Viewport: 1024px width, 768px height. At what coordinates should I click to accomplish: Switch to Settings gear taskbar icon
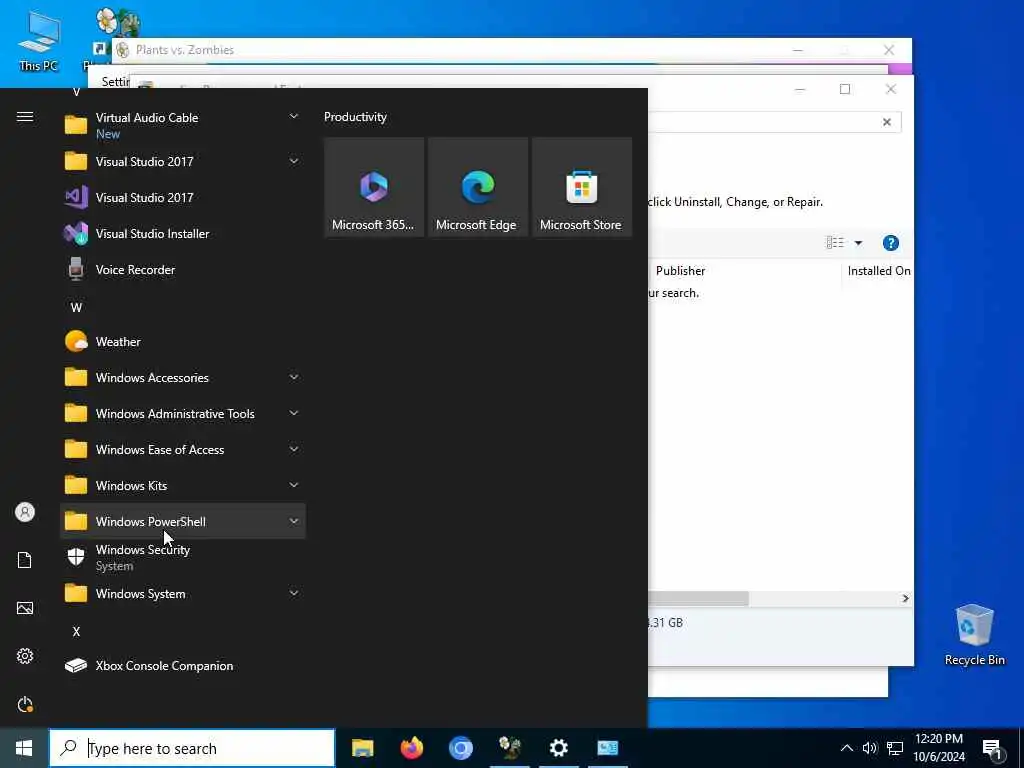(558, 748)
